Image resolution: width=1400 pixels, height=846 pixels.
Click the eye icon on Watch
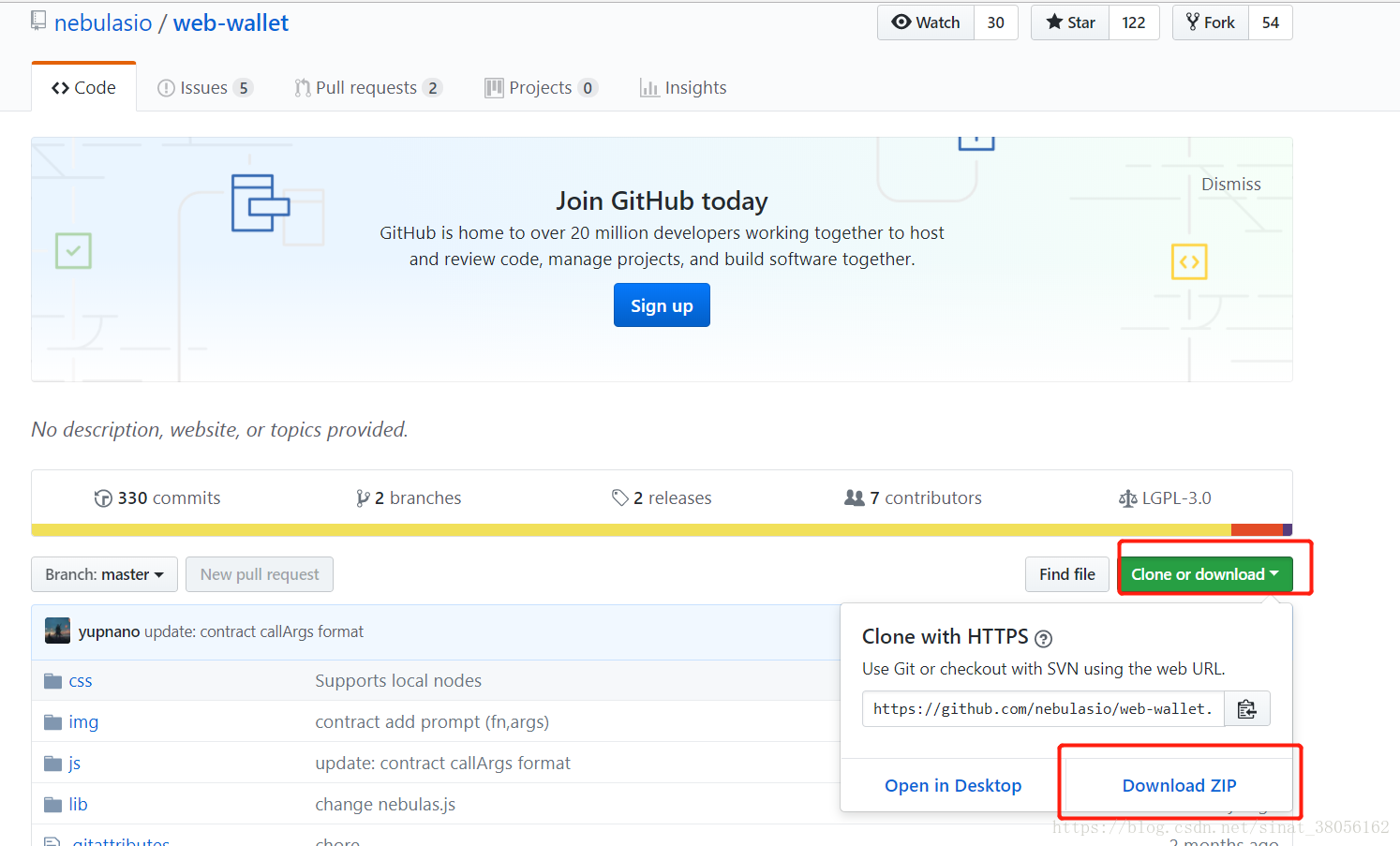coord(901,22)
